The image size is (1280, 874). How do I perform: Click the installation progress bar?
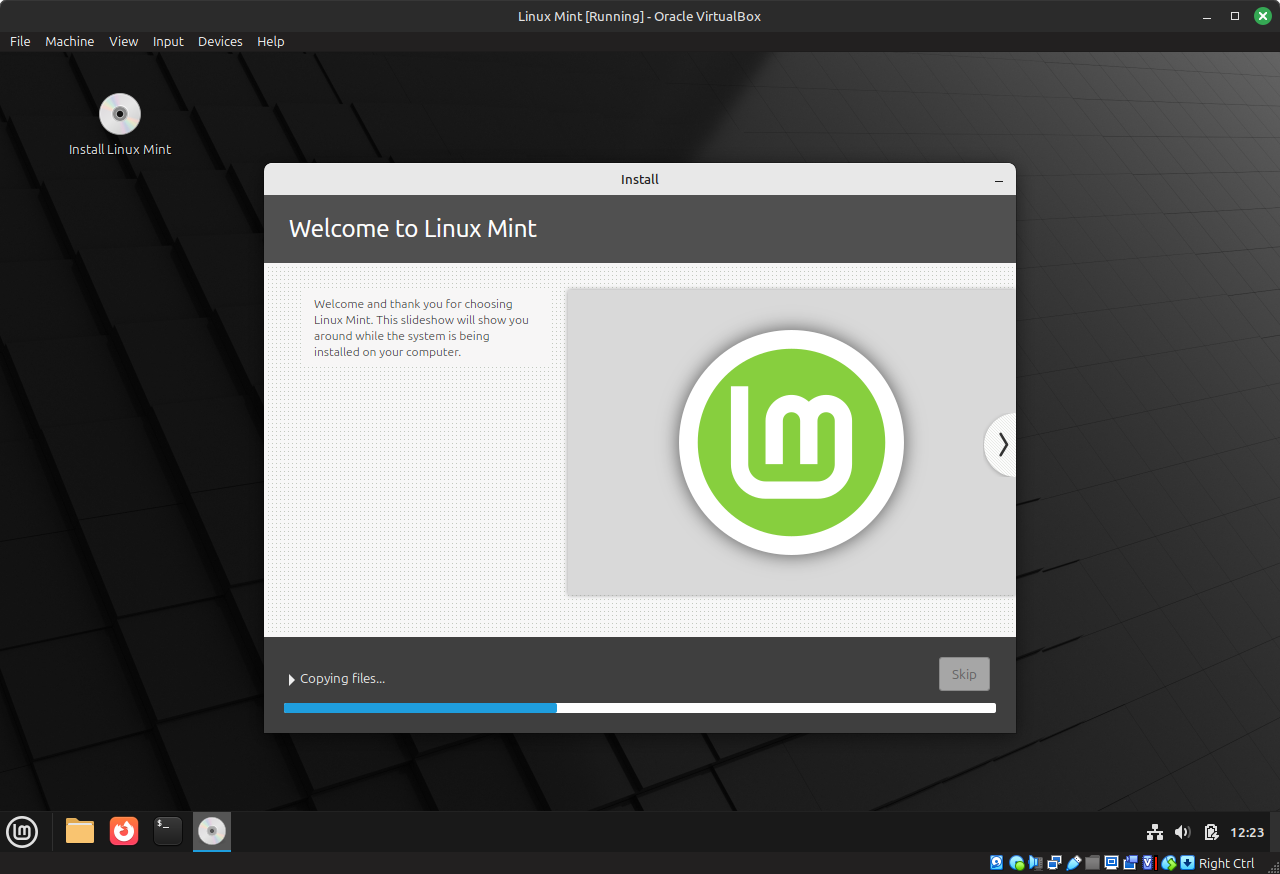pyautogui.click(x=640, y=708)
